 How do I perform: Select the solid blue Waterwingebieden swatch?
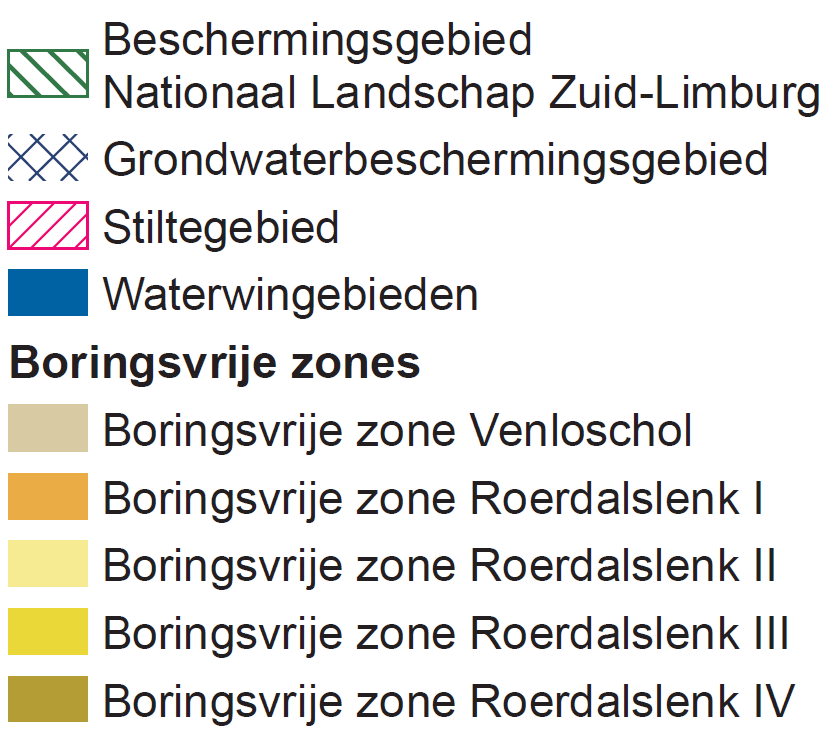(48, 293)
